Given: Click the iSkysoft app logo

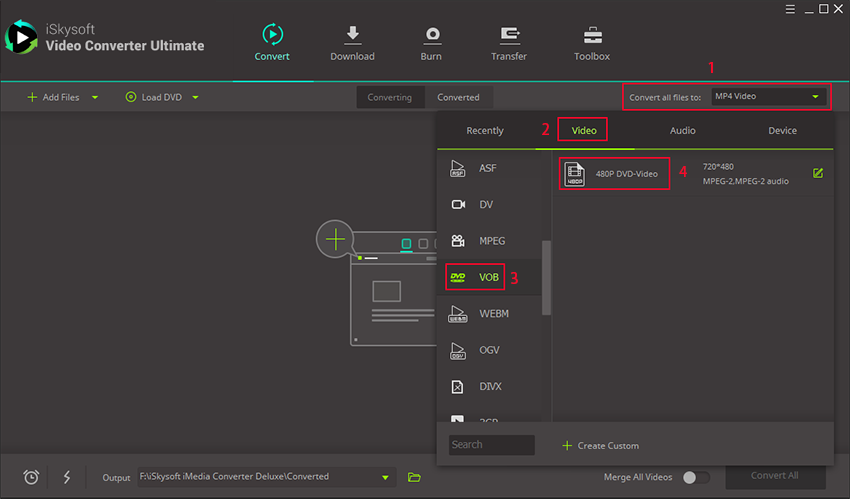Looking at the screenshot, I should tap(21, 37).
